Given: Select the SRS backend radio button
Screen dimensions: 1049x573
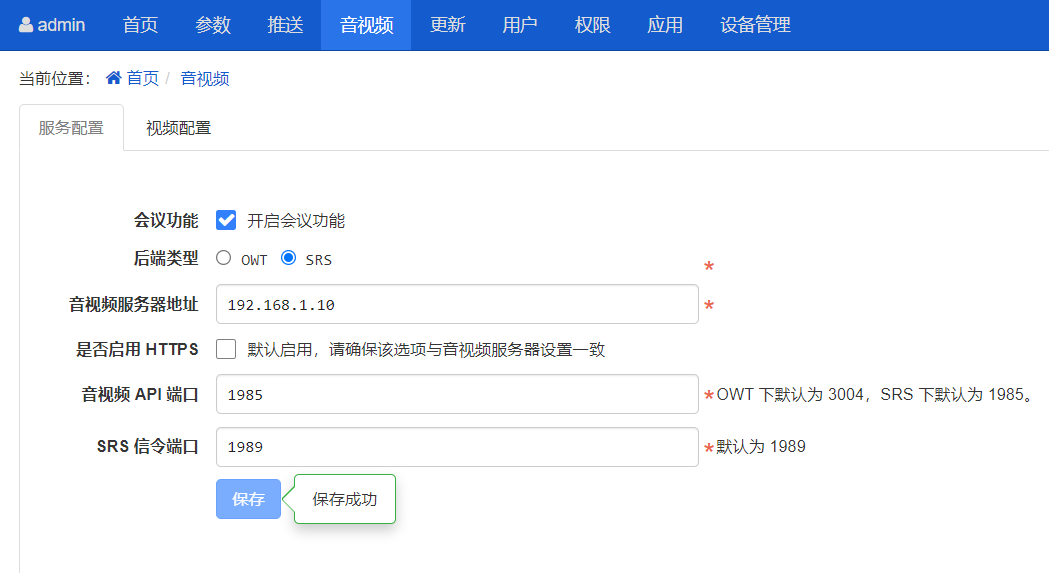Looking at the screenshot, I should tap(289, 258).
